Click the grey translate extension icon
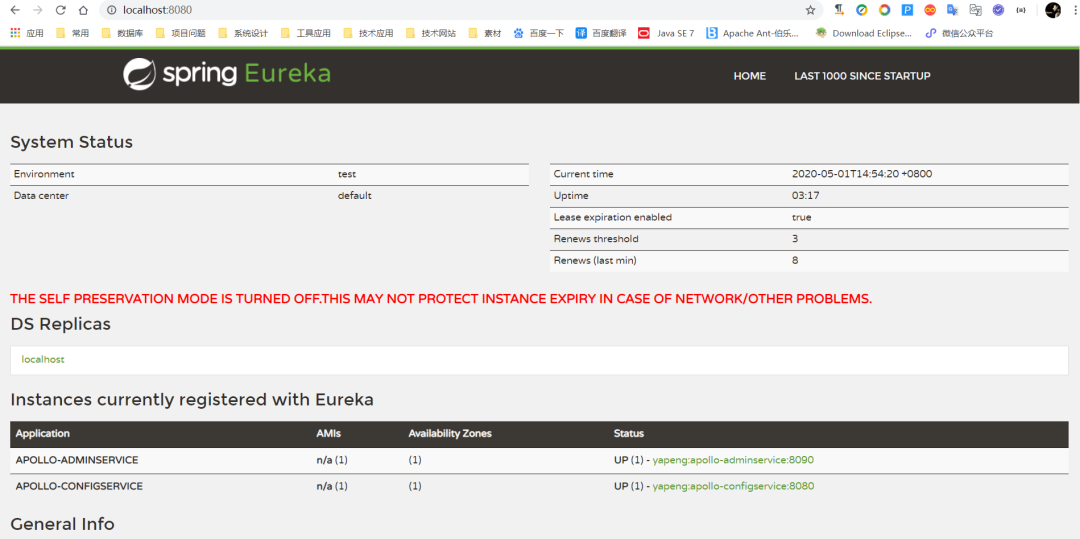 975,10
